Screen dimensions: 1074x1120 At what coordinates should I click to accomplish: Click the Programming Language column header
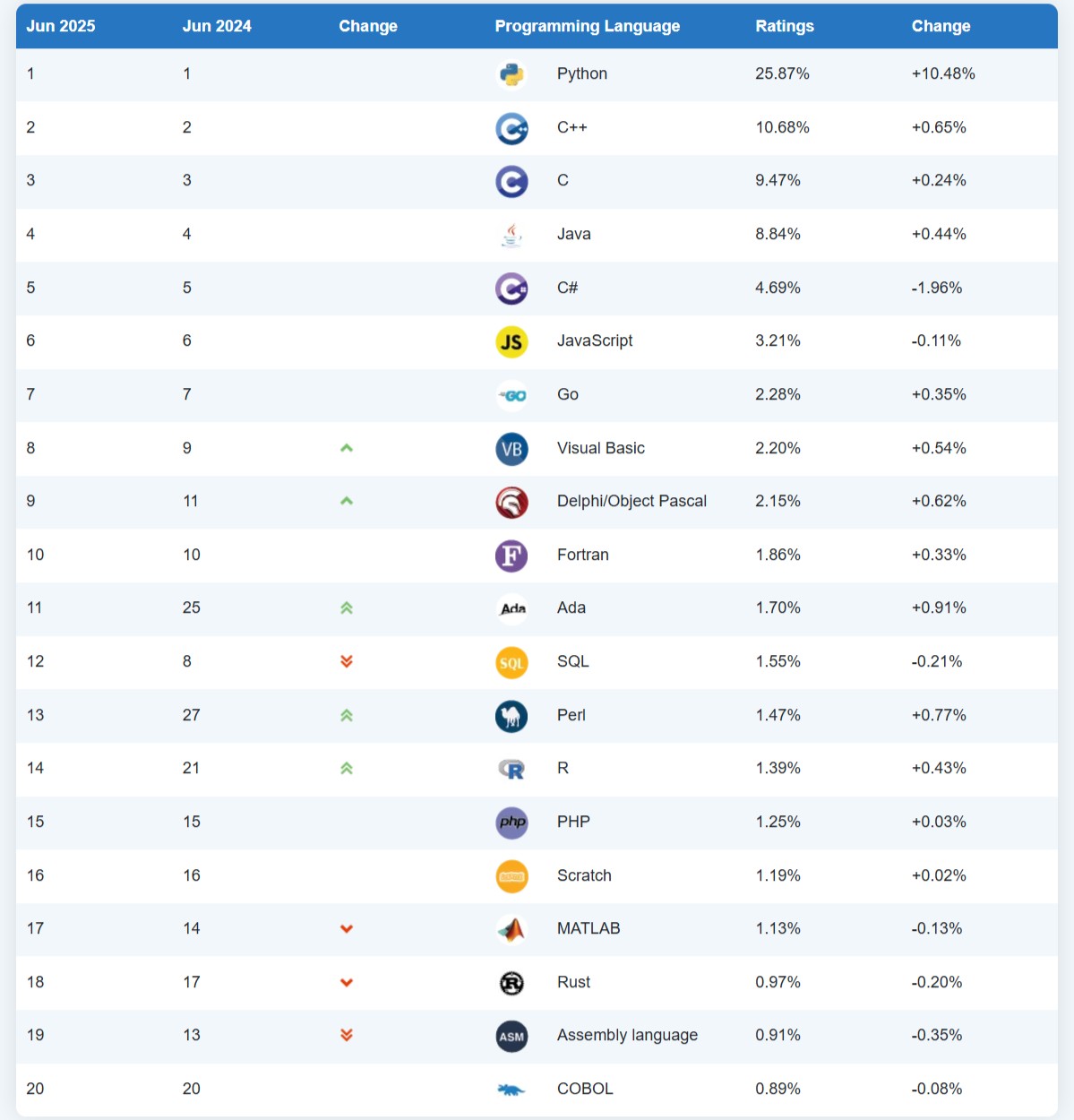click(x=587, y=26)
